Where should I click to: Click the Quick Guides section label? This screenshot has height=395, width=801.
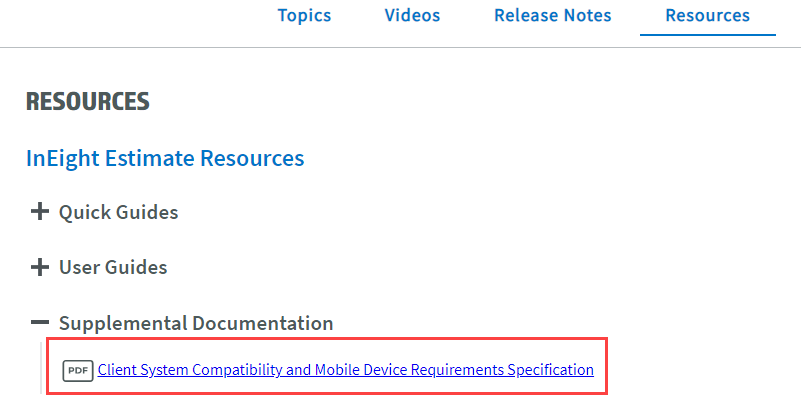(x=119, y=212)
